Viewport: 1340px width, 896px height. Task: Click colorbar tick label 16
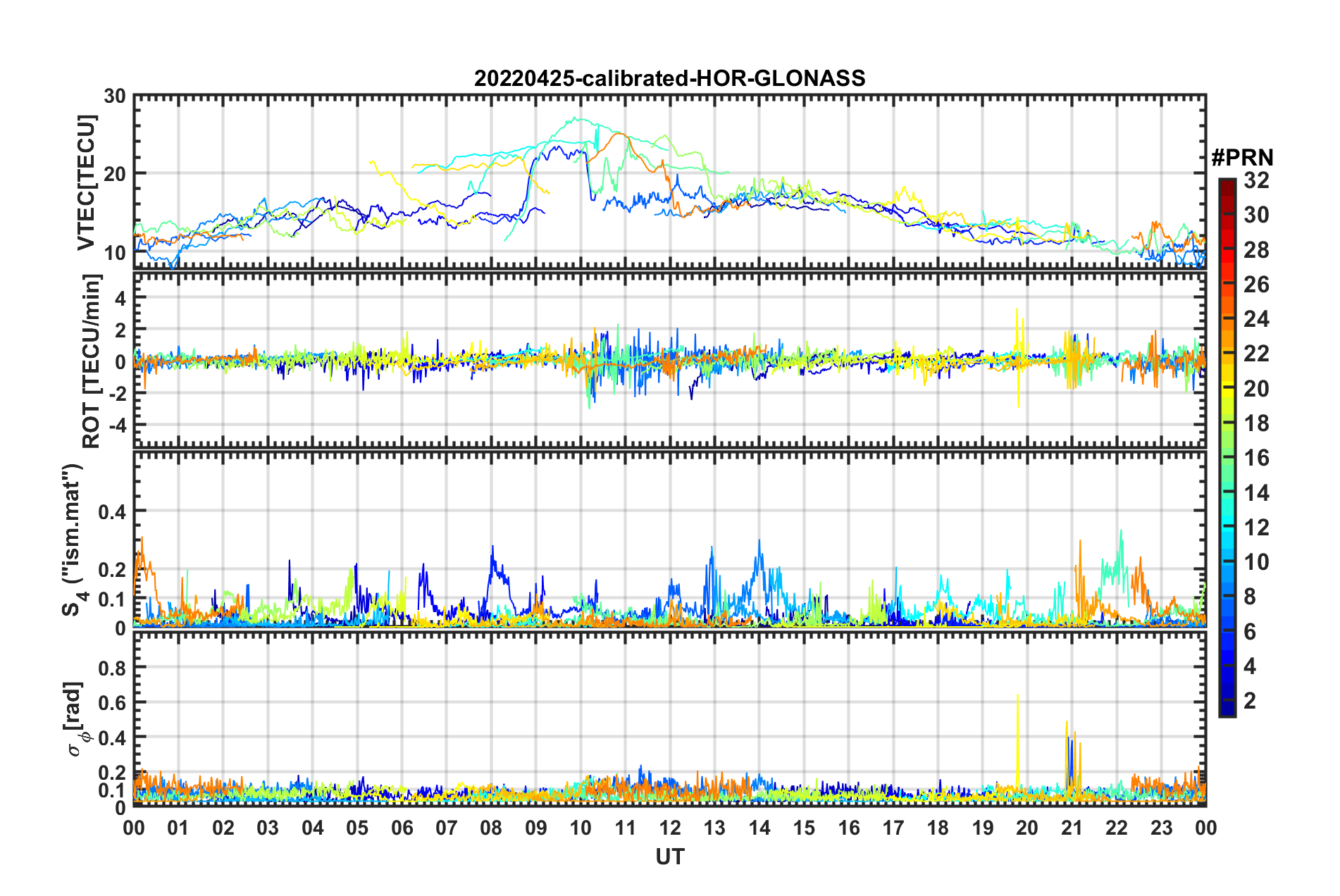coord(1256,458)
